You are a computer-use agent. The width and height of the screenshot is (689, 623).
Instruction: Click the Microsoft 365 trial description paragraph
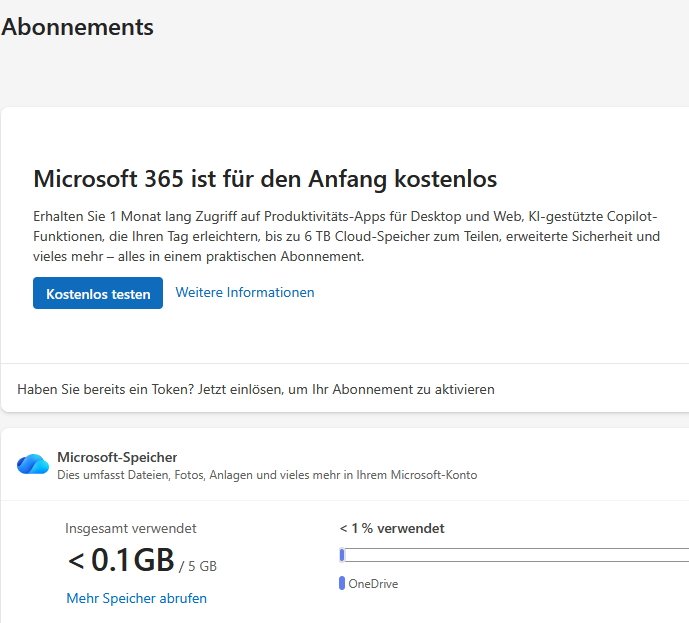pos(346,236)
